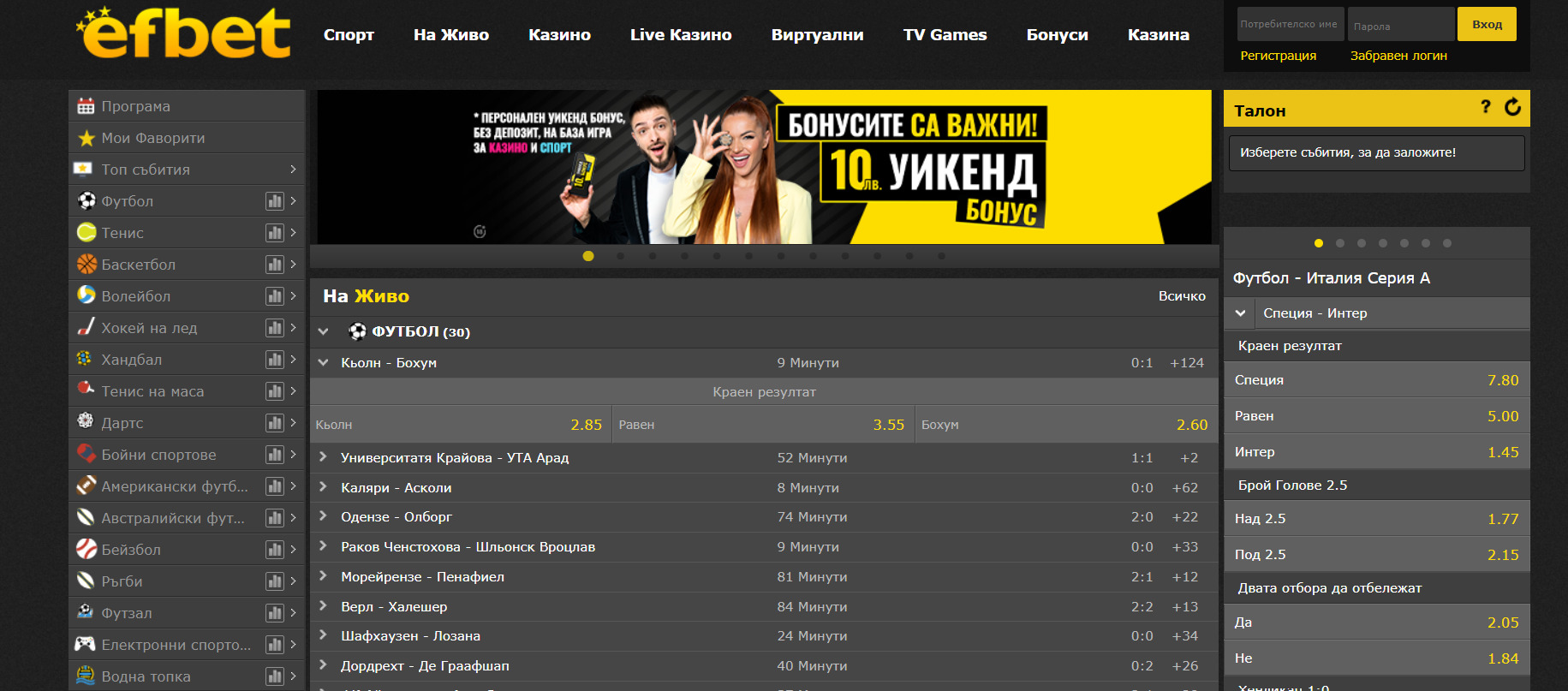Viewport: 1568px width, 691px height.
Task: Bet on Бохум at odds 2.60
Action: point(1066,425)
